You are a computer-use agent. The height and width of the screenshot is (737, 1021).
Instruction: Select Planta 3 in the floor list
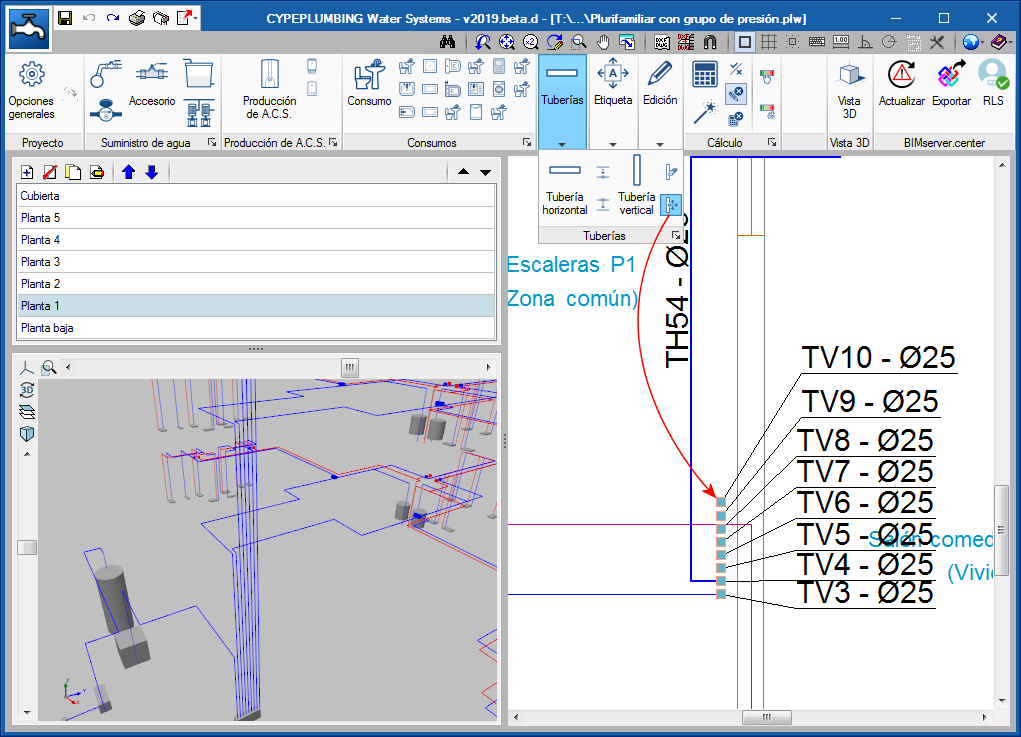tap(256, 262)
